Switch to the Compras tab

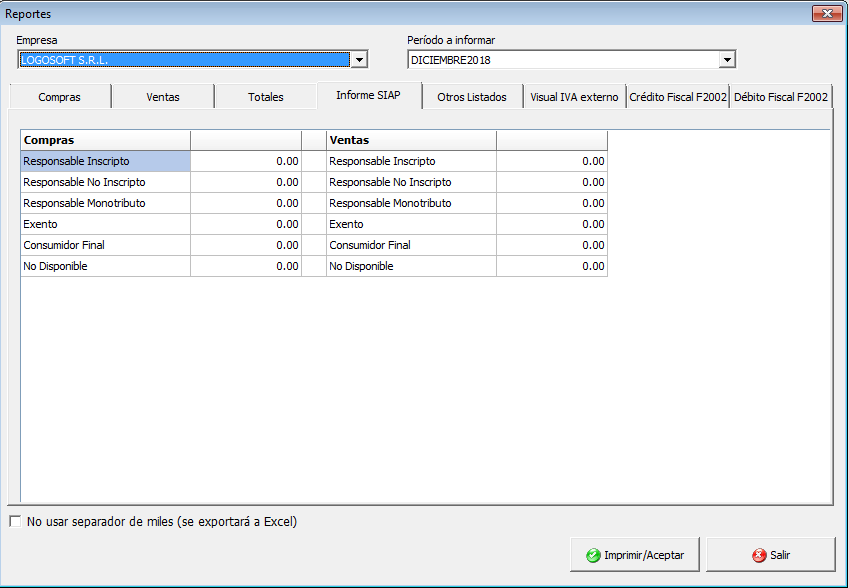coord(59,97)
